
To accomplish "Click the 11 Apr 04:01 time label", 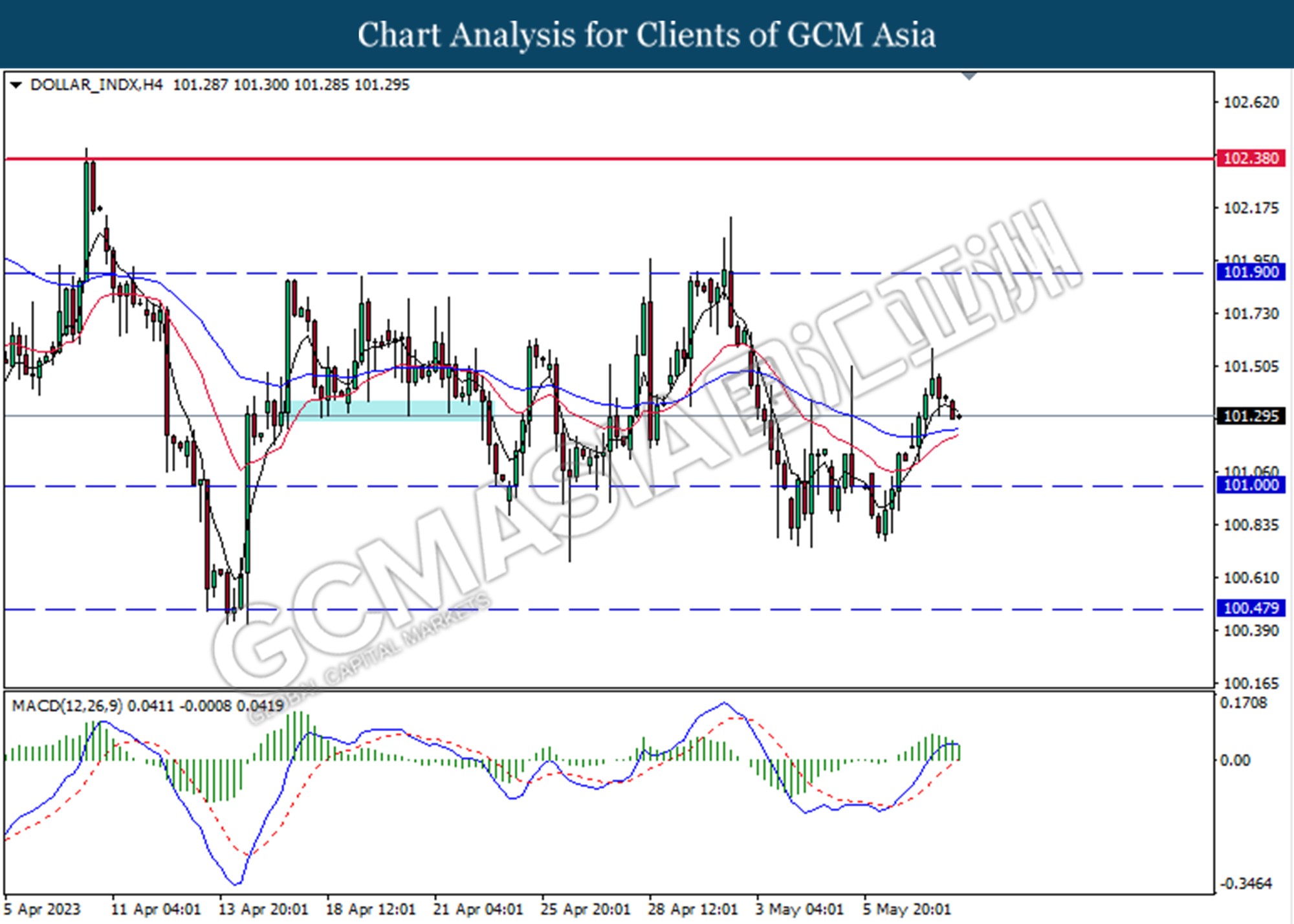I will tap(156, 909).
